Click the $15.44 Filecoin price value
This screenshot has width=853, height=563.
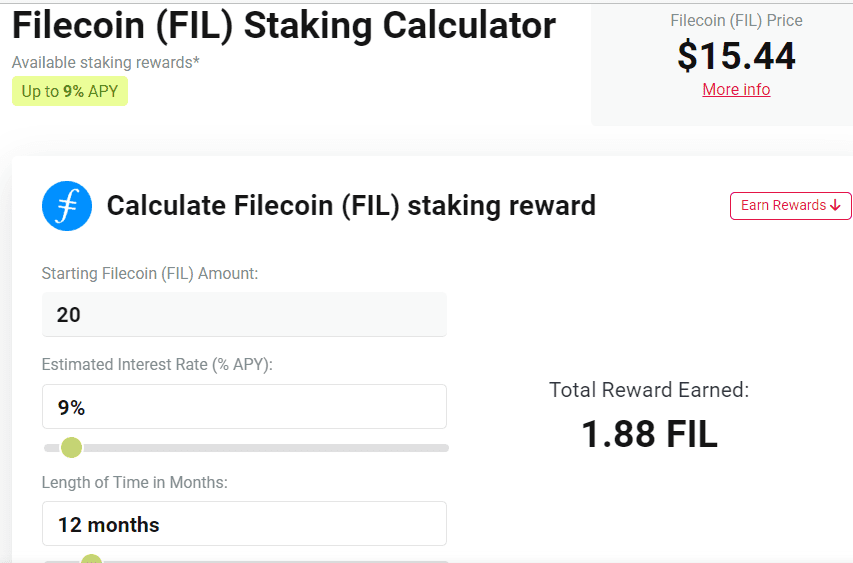tap(736, 56)
